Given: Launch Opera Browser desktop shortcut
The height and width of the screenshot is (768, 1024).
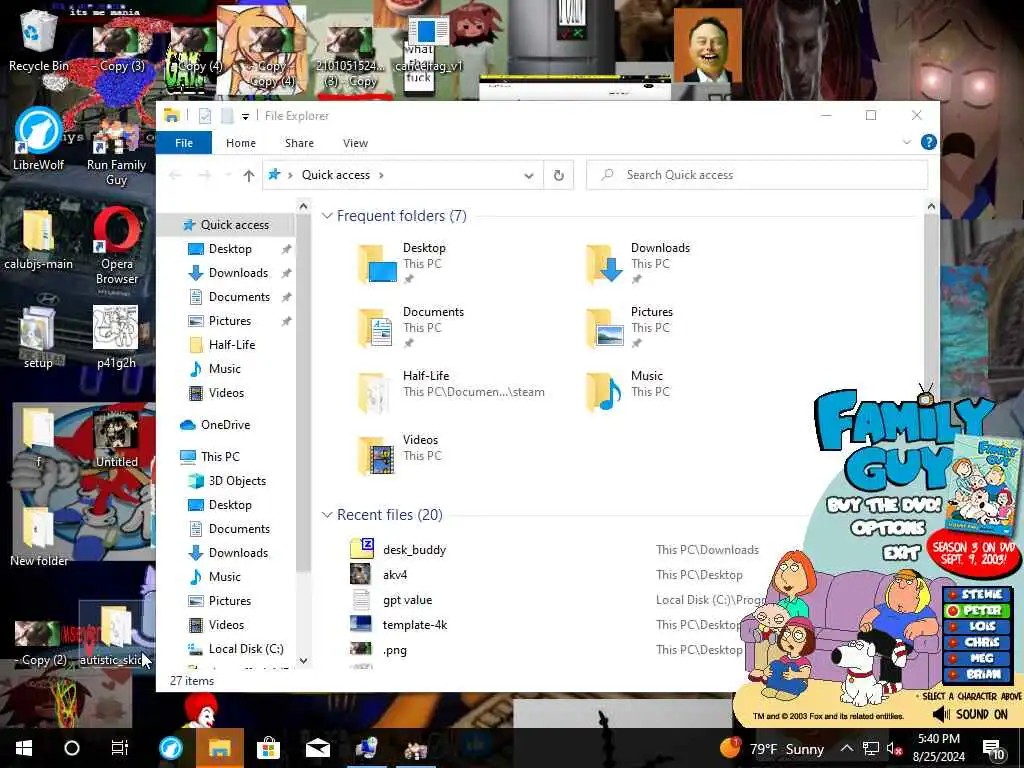Looking at the screenshot, I should tap(116, 246).
